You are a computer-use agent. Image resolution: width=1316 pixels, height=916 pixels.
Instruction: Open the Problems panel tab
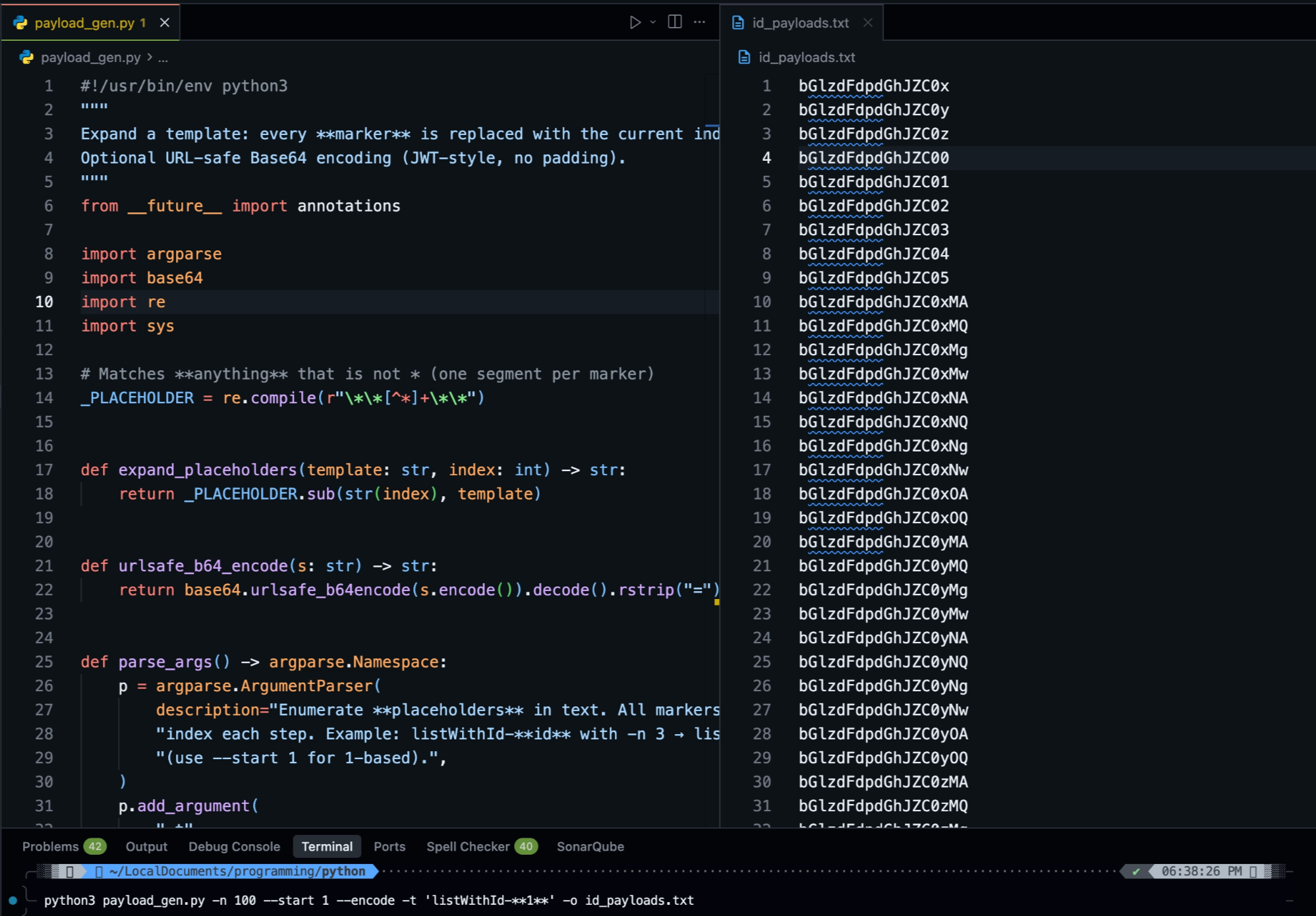coord(63,846)
